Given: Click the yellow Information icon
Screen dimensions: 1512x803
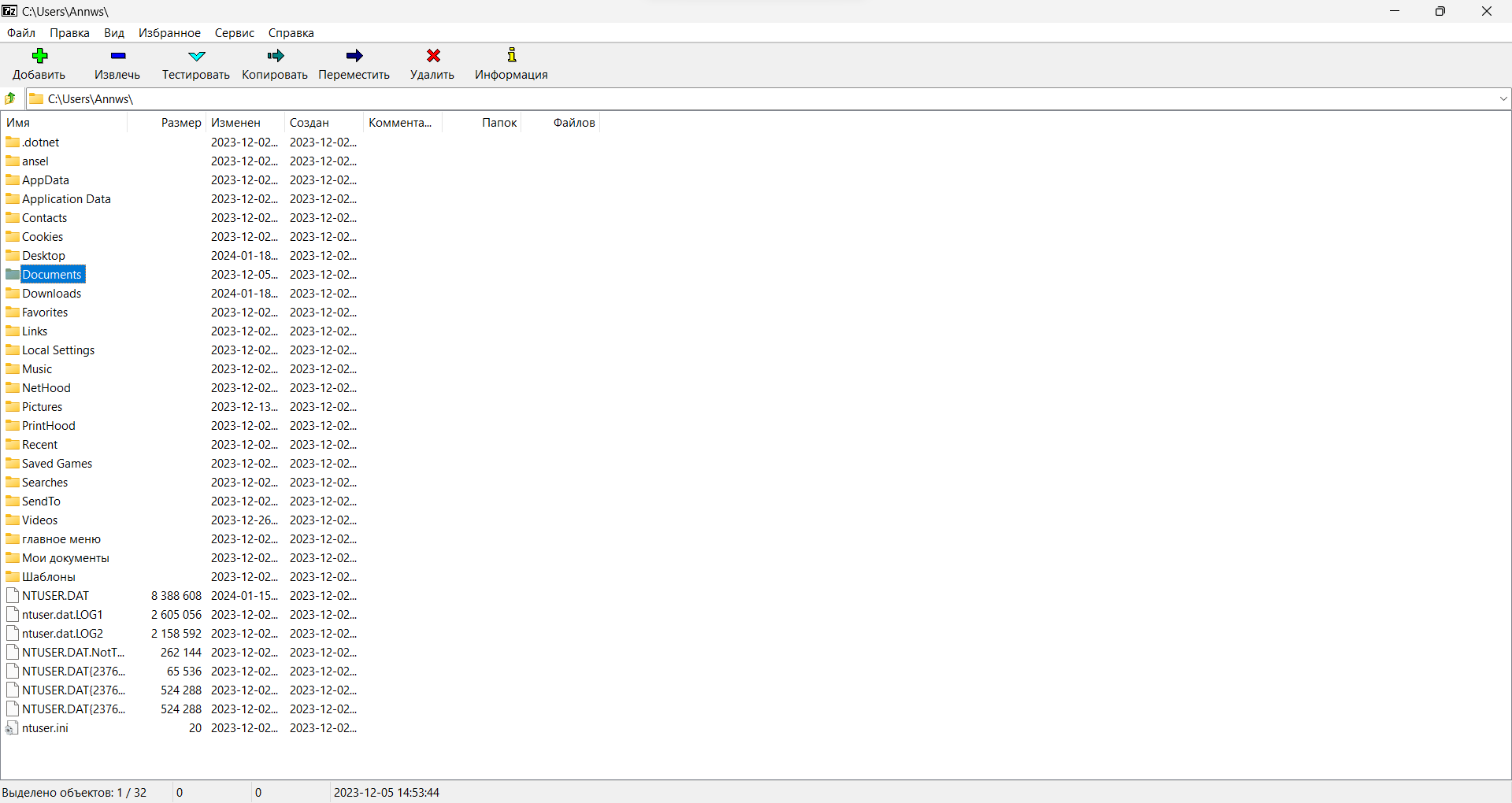Looking at the screenshot, I should (511, 56).
